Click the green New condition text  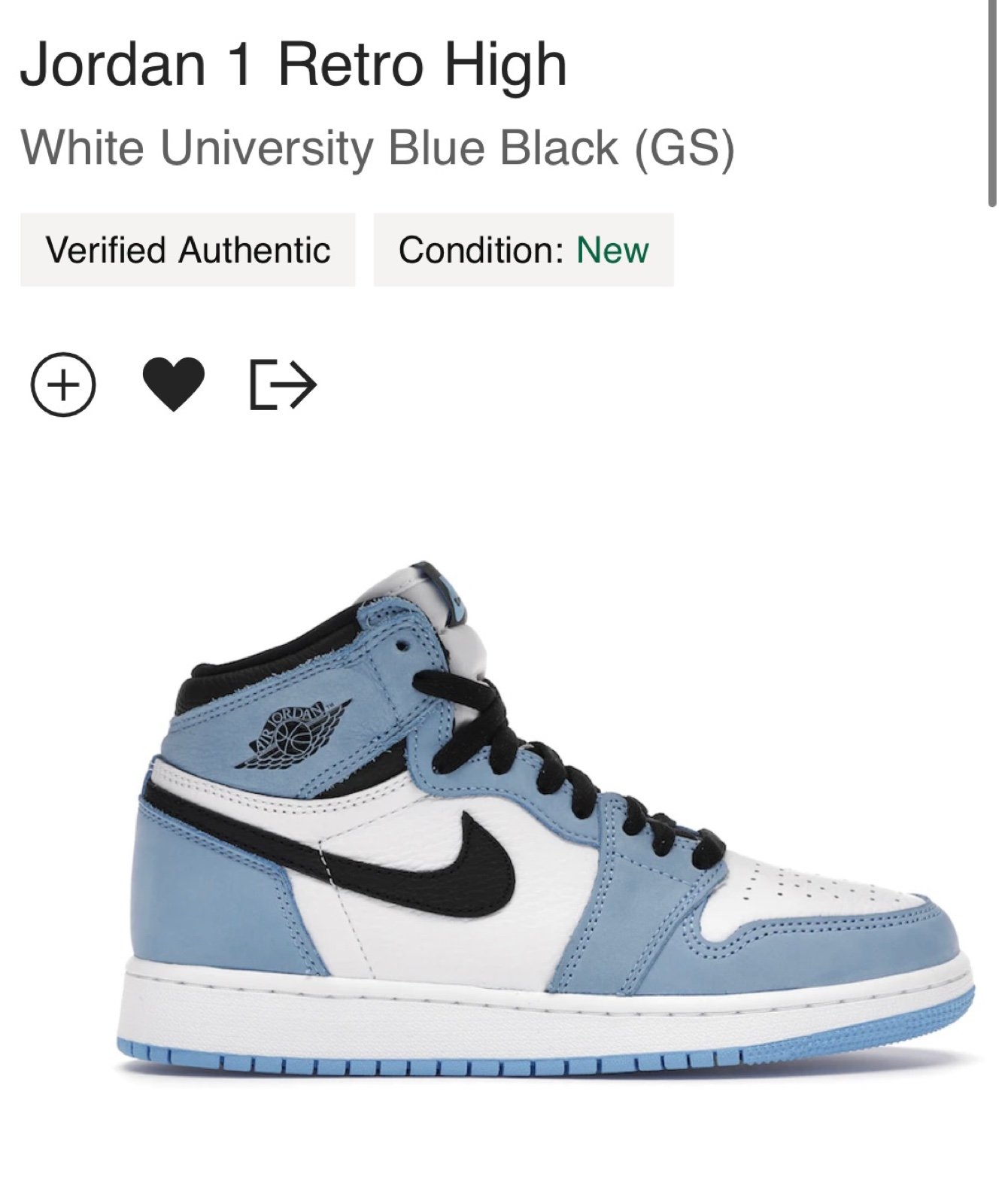612,250
